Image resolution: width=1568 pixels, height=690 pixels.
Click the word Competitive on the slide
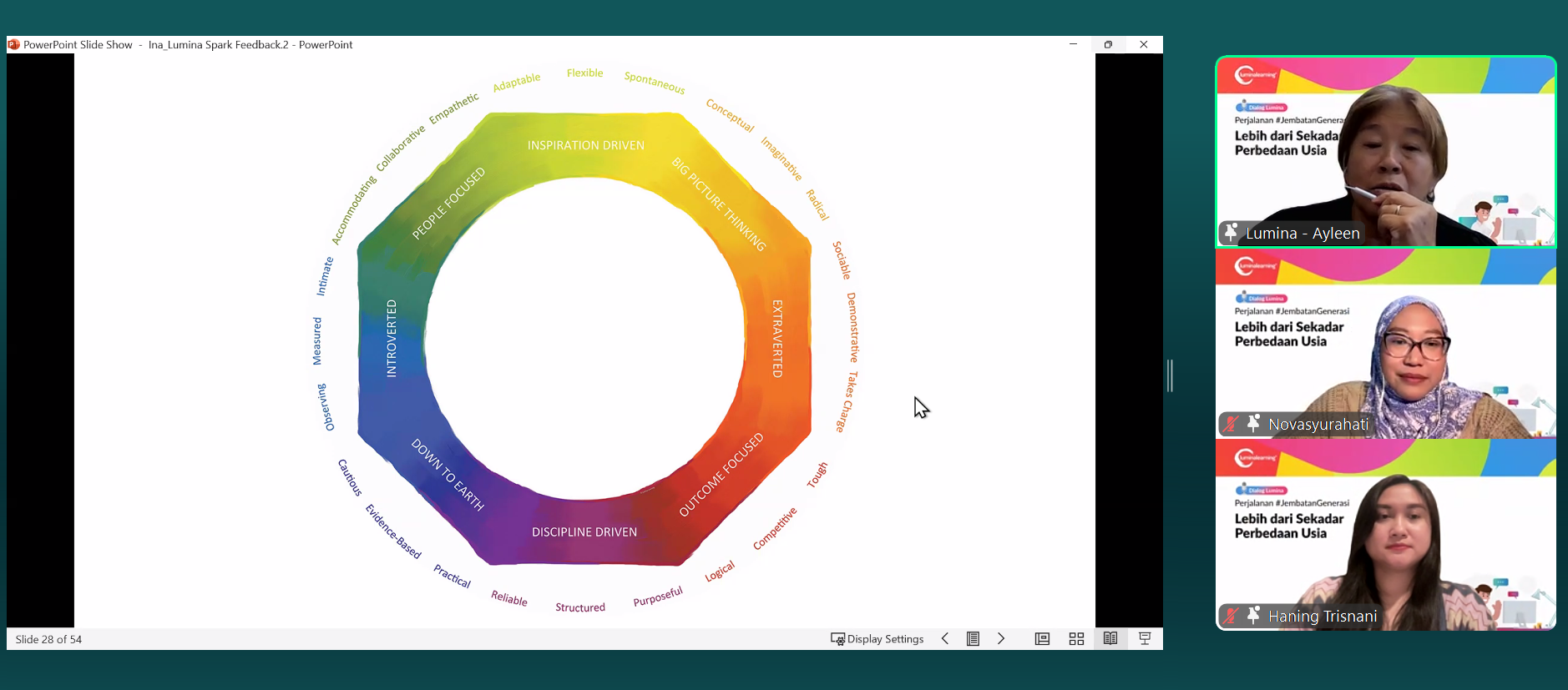pyautogui.click(x=775, y=528)
